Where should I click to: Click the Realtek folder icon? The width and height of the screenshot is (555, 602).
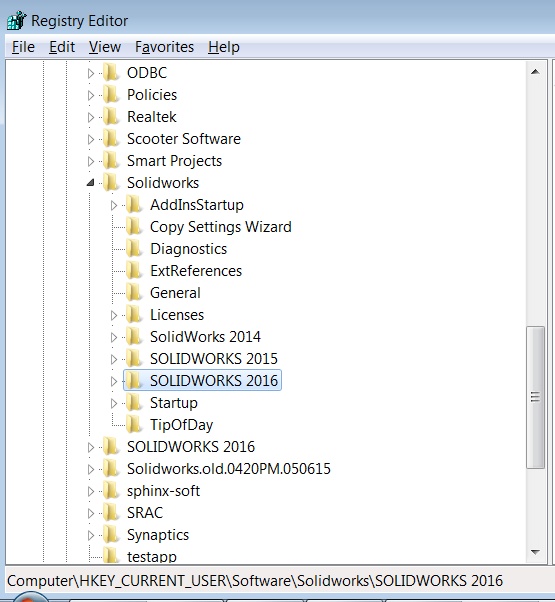(111, 116)
